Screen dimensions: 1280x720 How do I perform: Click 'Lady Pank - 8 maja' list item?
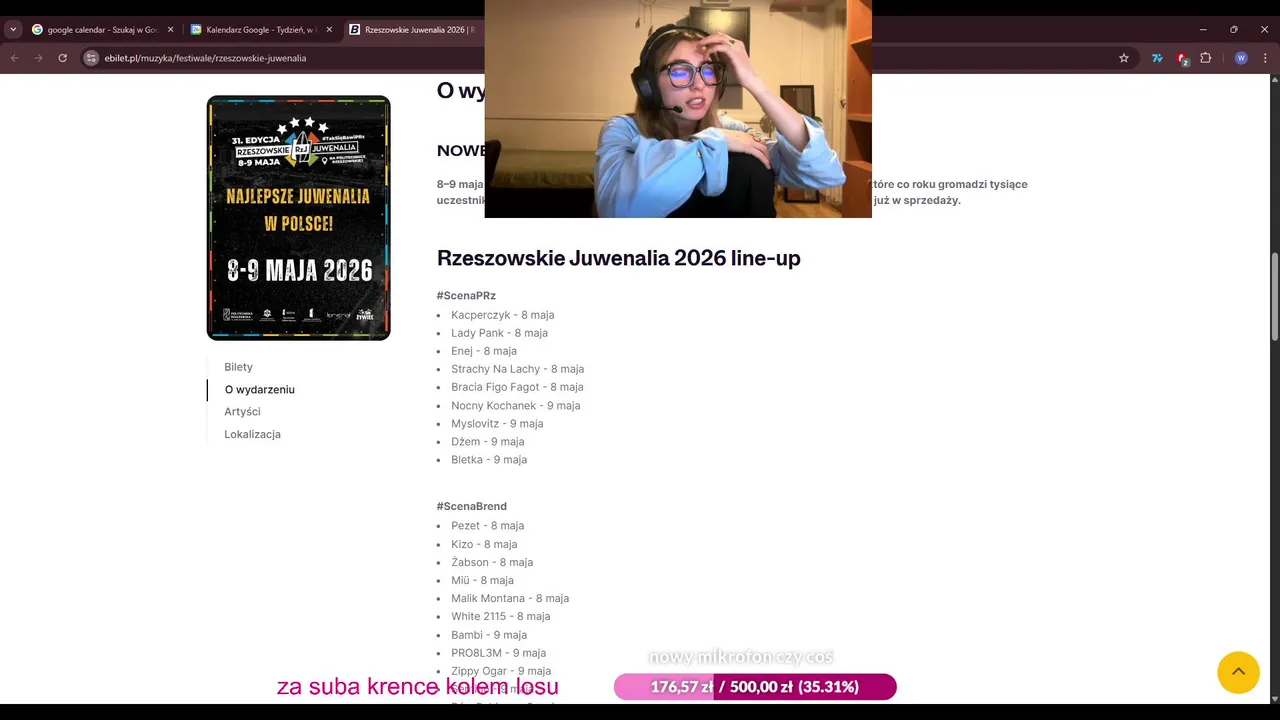tap(499, 333)
